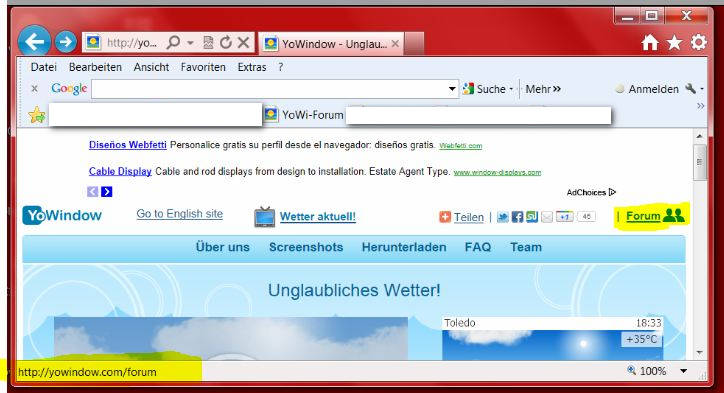
Task: Open YoWi-Forum favorites bar link
Action: [x=304, y=115]
